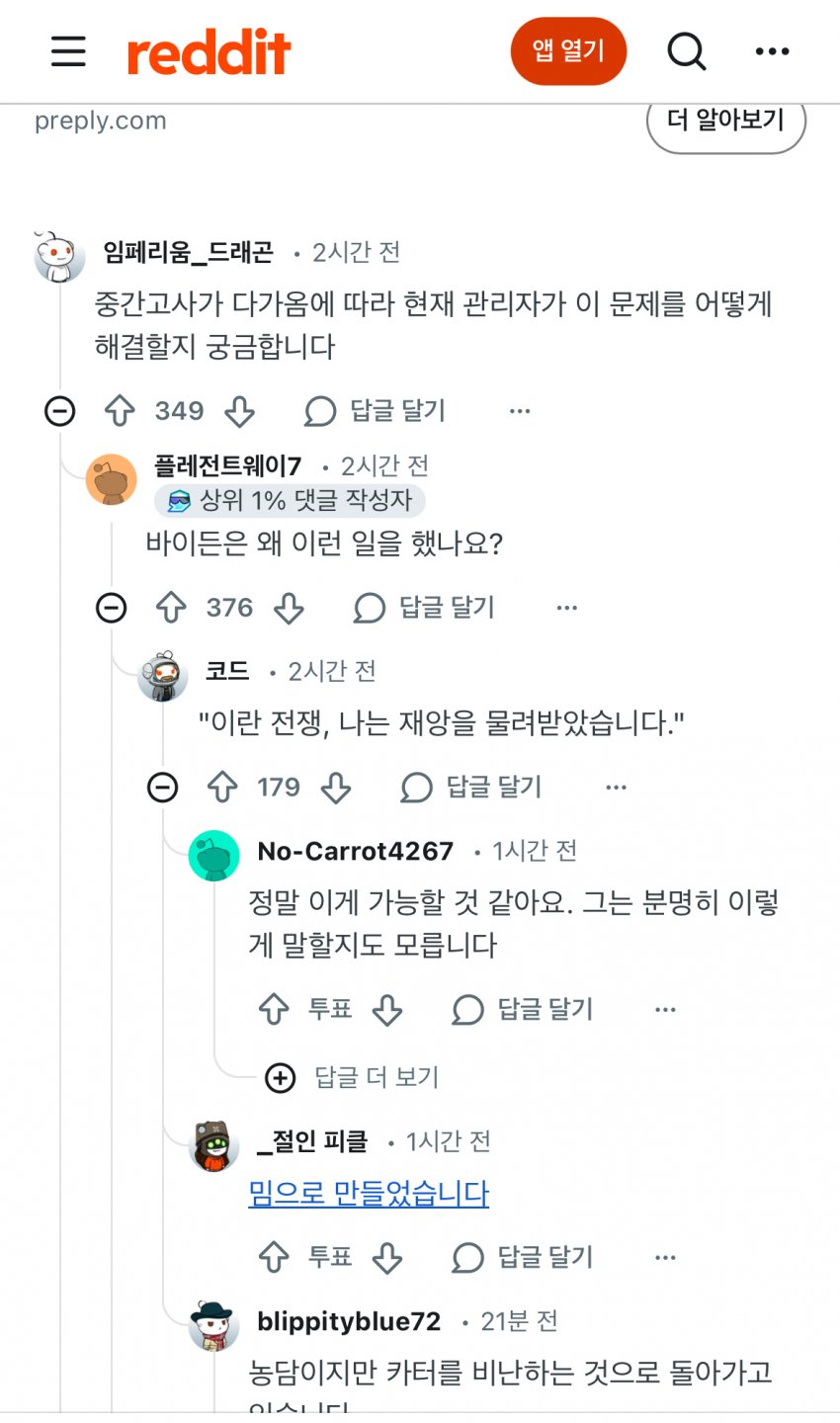Collapse the 코드 comment thread

(x=163, y=788)
